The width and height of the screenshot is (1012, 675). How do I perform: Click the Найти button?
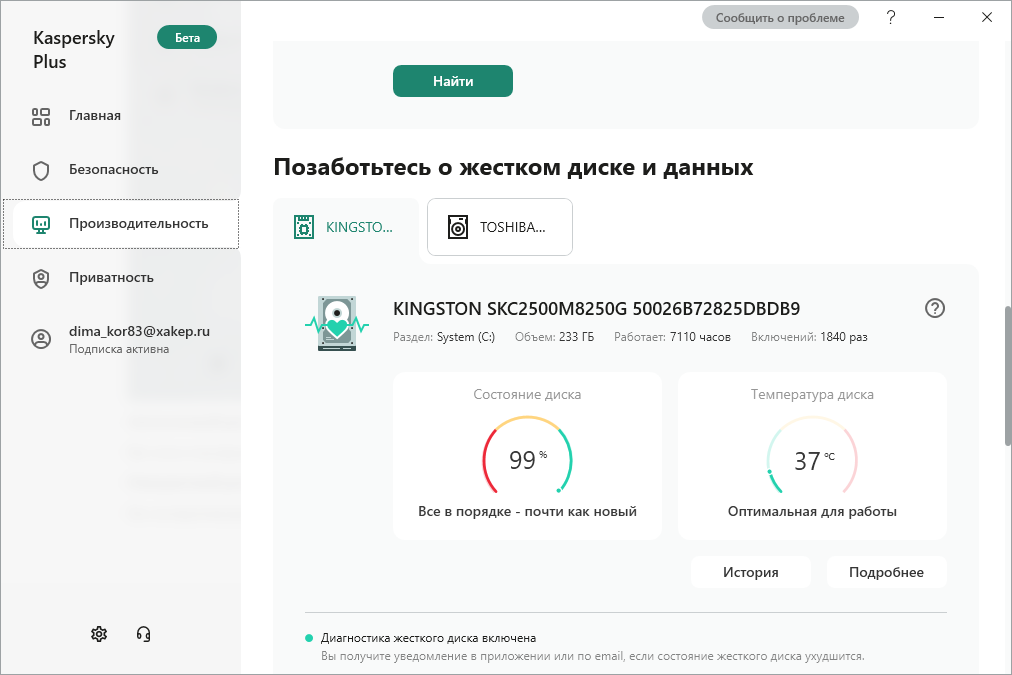pos(453,81)
